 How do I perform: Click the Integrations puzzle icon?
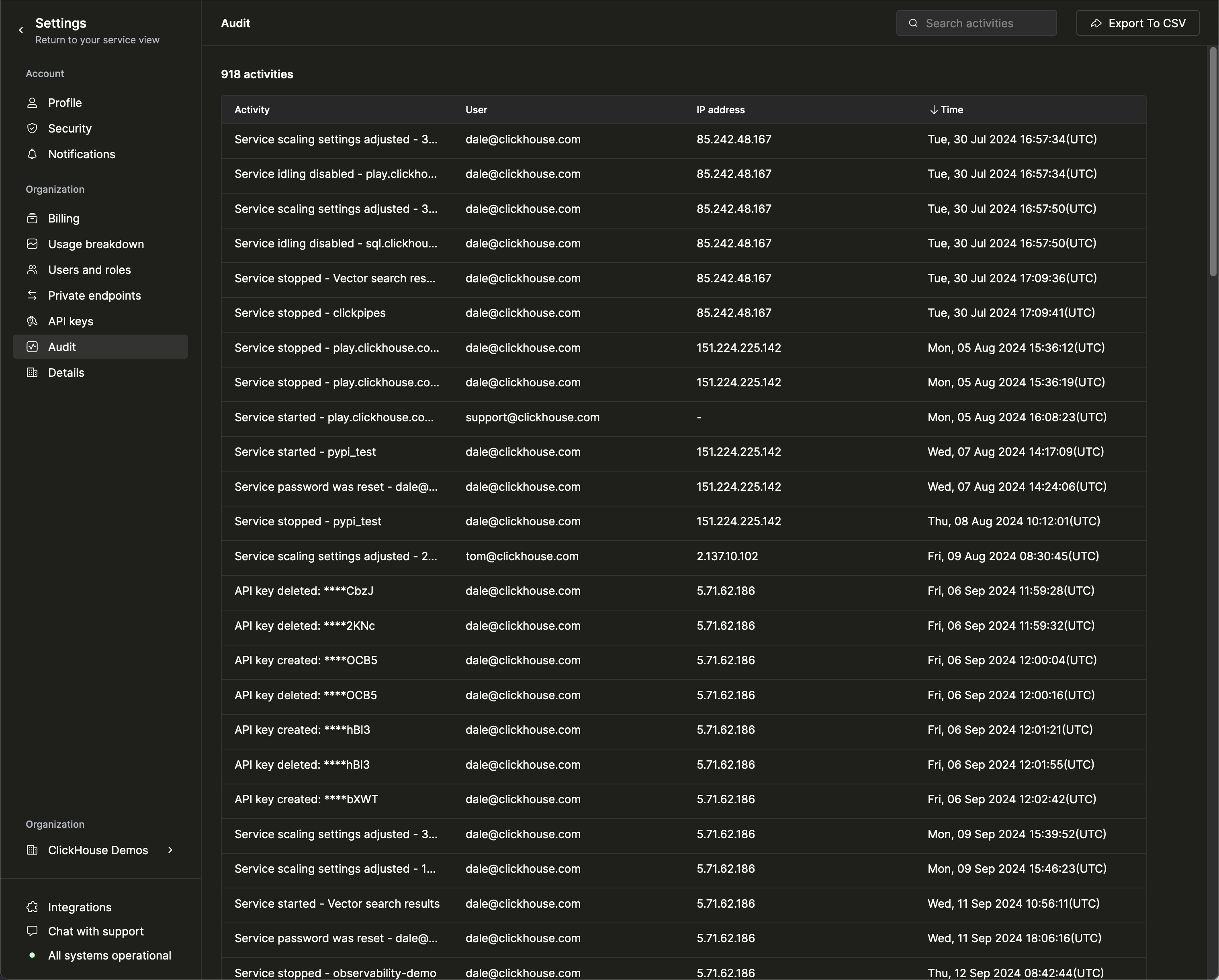click(x=32, y=907)
